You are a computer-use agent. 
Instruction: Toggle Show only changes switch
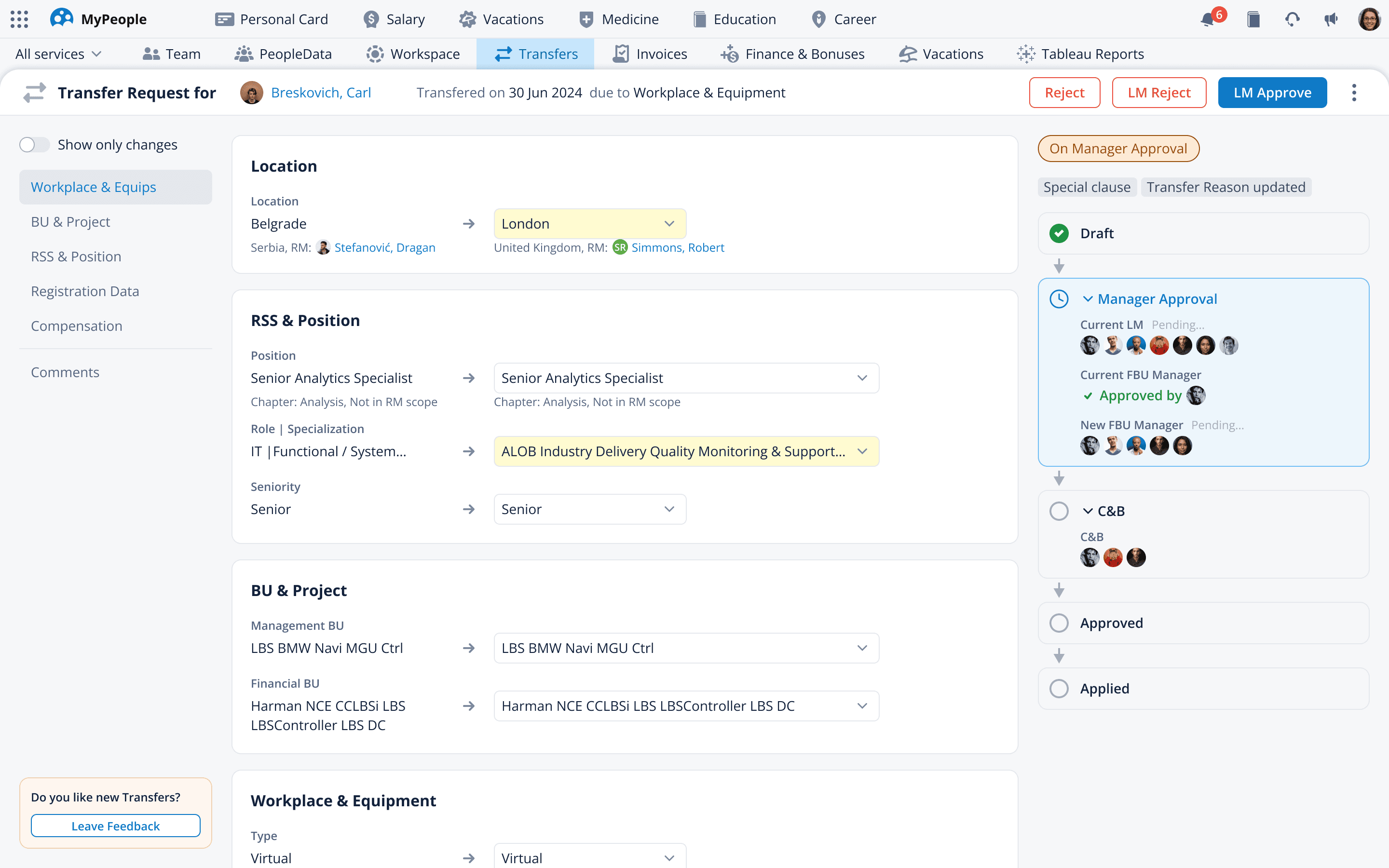click(x=34, y=145)
